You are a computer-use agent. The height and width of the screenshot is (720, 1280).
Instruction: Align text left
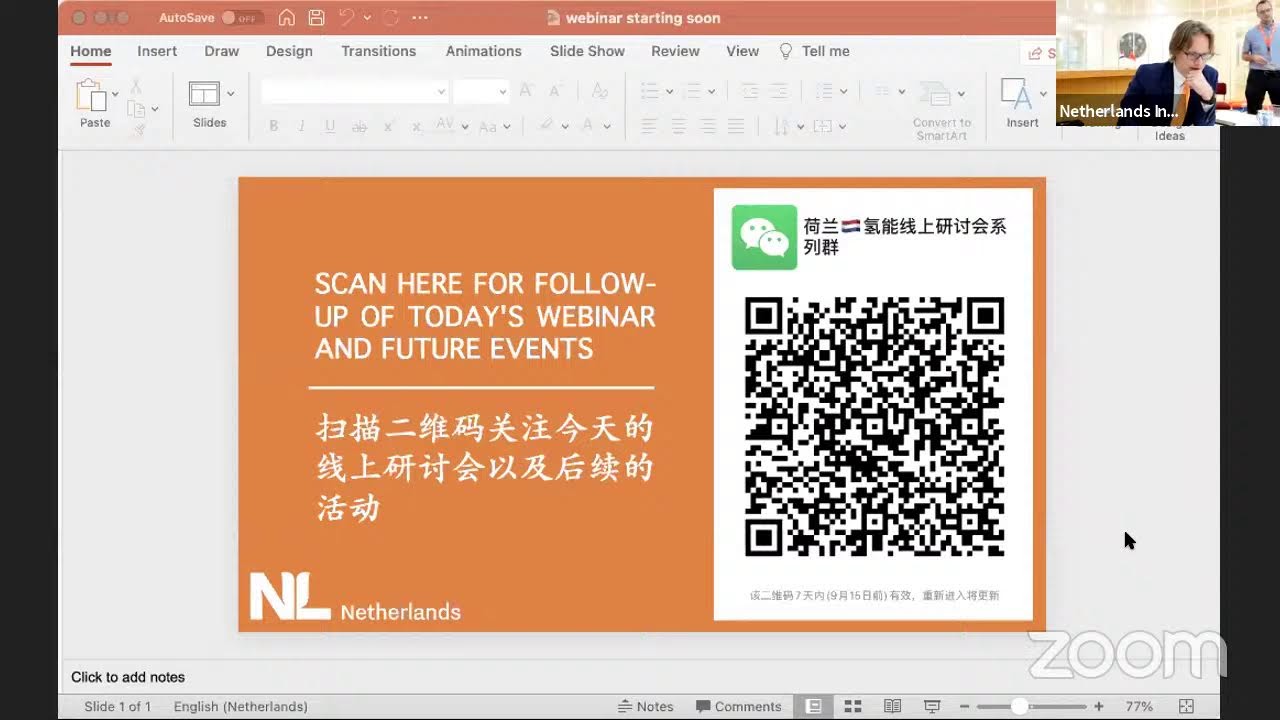click(x=649, y=126)
